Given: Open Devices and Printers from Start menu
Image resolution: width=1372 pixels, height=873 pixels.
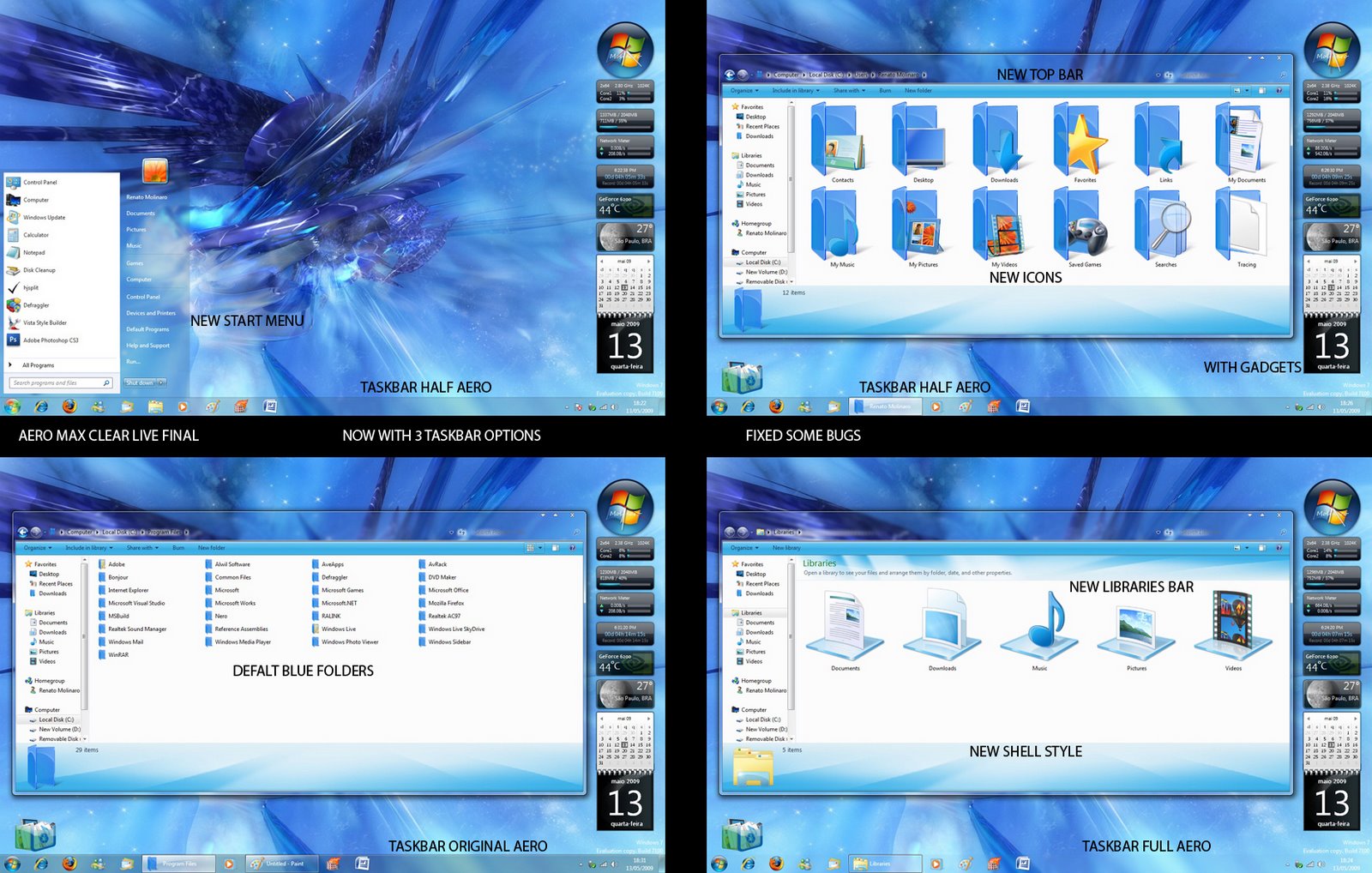Looking at the screenshot, I should point(151,313).
